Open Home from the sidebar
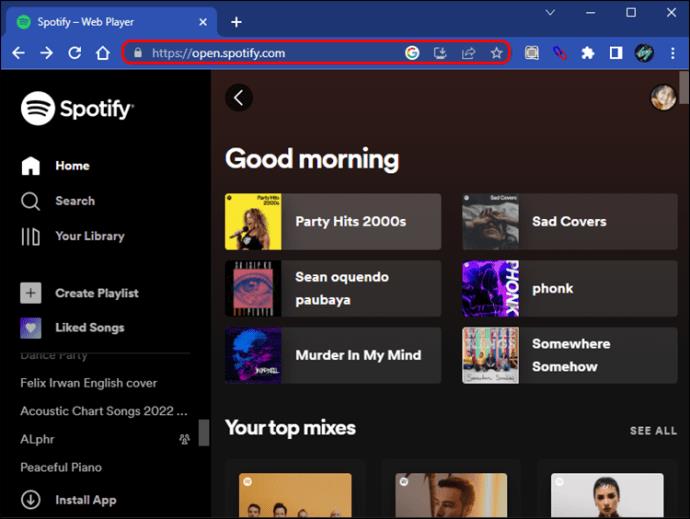Image resolution: width=690 pixels, height=519 pixels. click(55, 166)
